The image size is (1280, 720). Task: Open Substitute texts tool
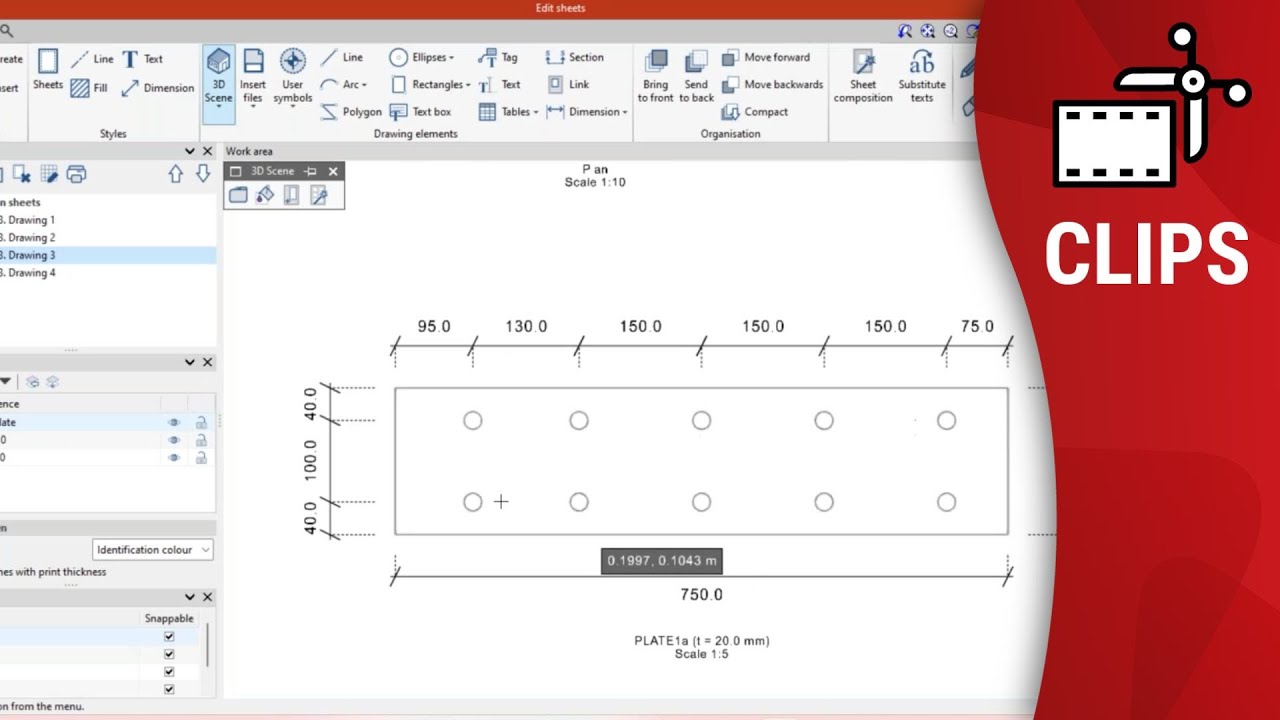[922, 76]
